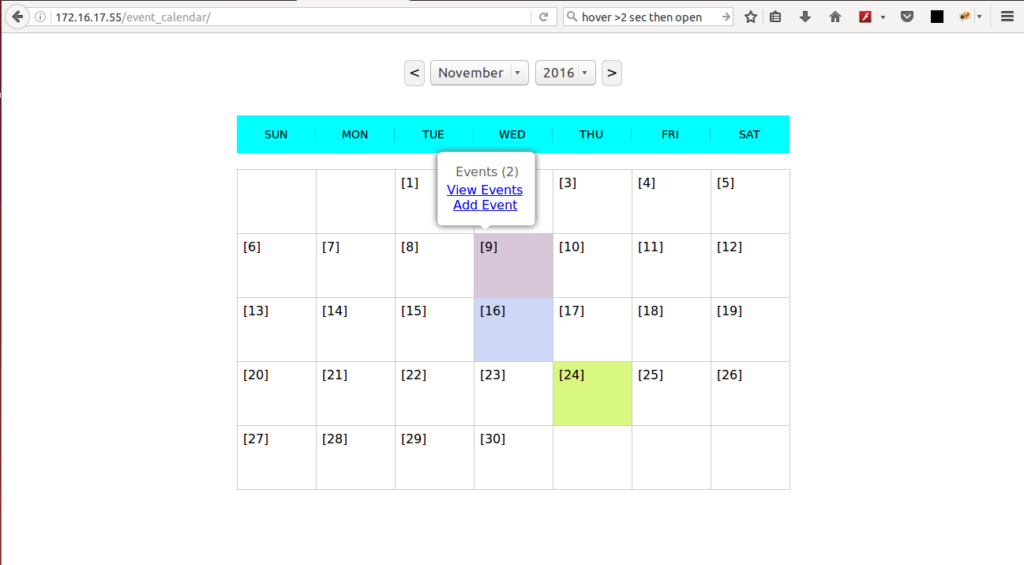Open the Pocket shield icon
This screenshot has width=1024, height=565.
(907, 17)
